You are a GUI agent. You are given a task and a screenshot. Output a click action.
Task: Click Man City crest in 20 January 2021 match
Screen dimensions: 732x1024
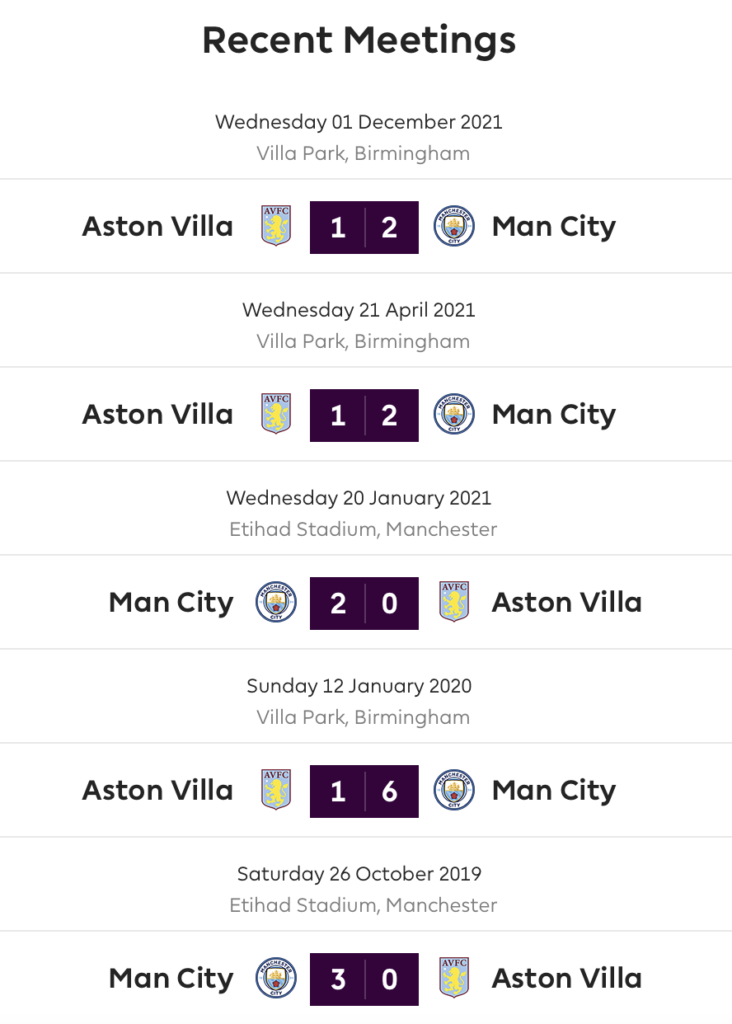pos(276,602)
